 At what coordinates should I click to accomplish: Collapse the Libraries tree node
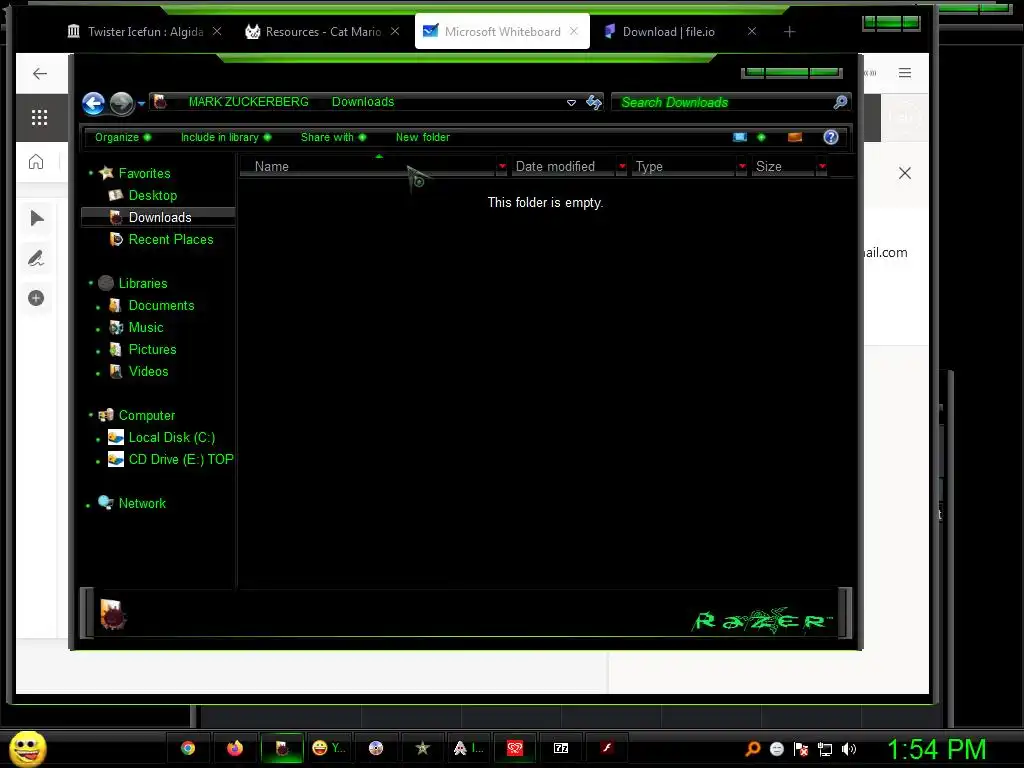click(91, 283)
